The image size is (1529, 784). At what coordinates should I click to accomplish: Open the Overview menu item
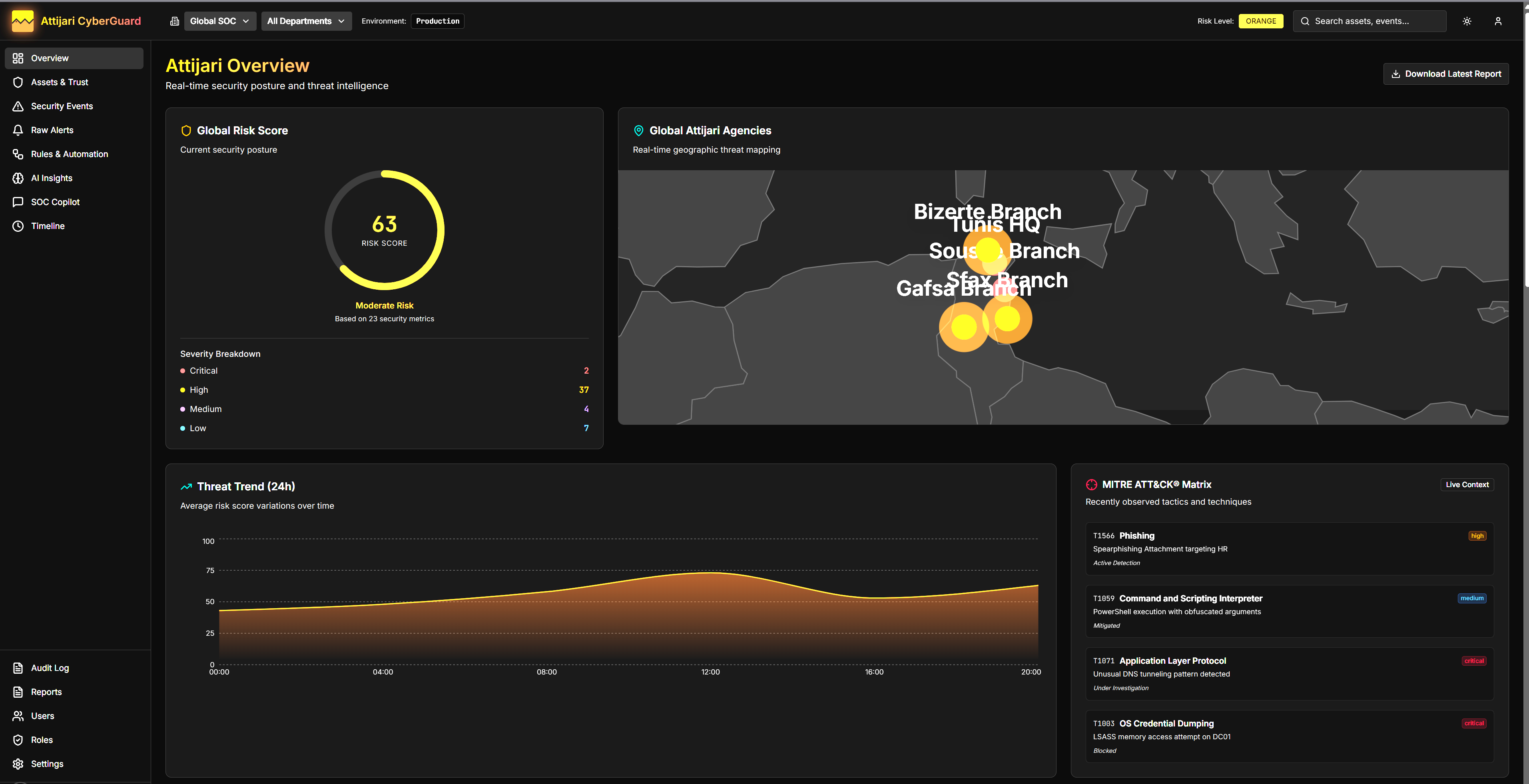pos(74,58)
